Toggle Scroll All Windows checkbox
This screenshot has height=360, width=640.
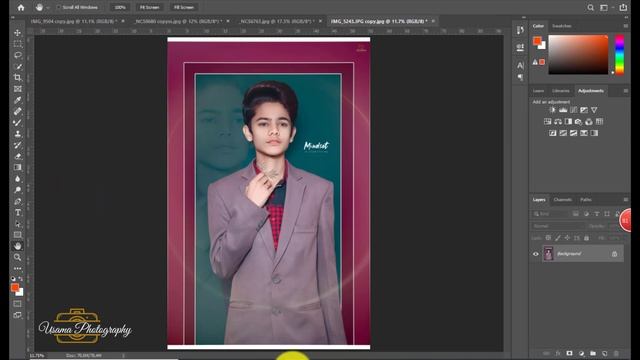pos(58,7)
